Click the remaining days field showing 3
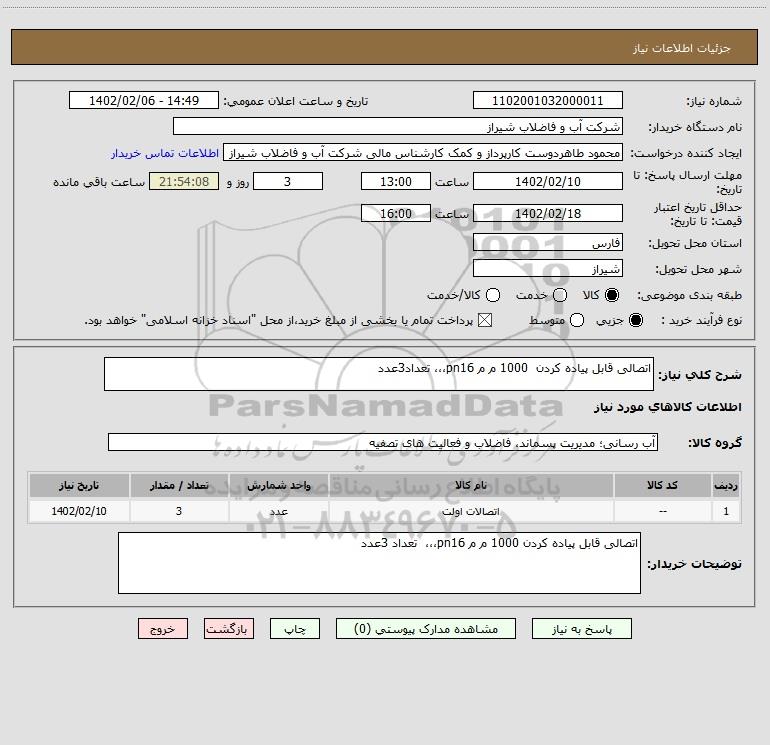 [288, 182]
